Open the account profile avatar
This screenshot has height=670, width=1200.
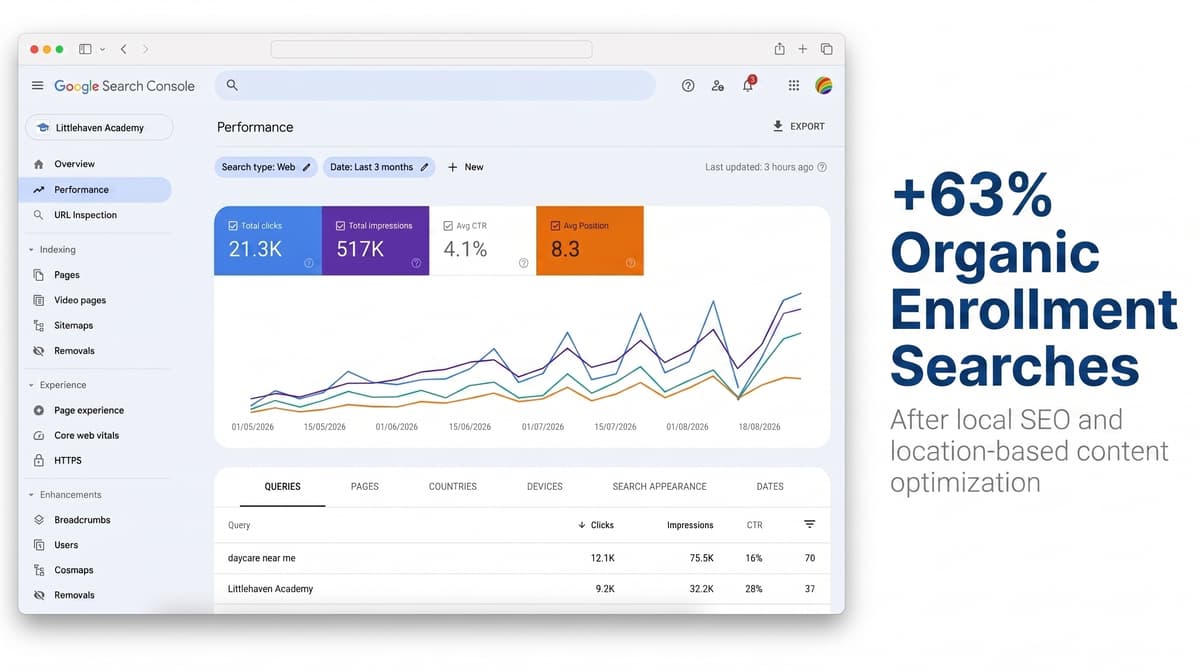click(x=824, y=86)
